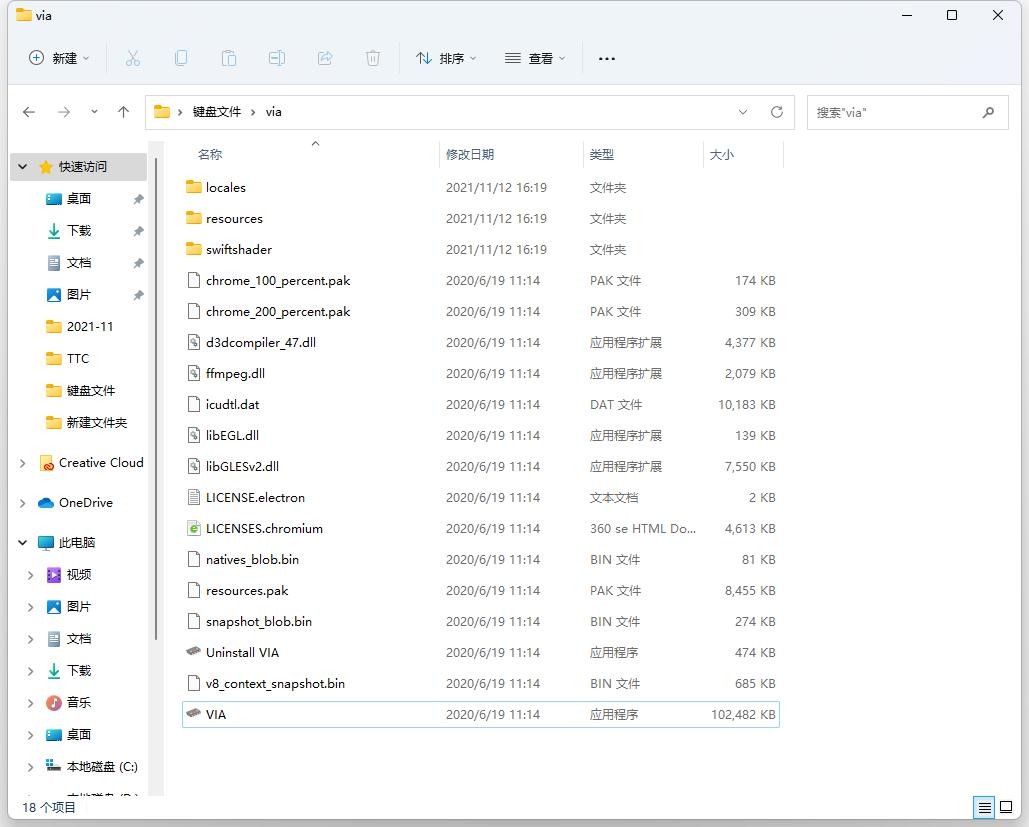Click the Rename icon in toolbar

pos(277,58)
